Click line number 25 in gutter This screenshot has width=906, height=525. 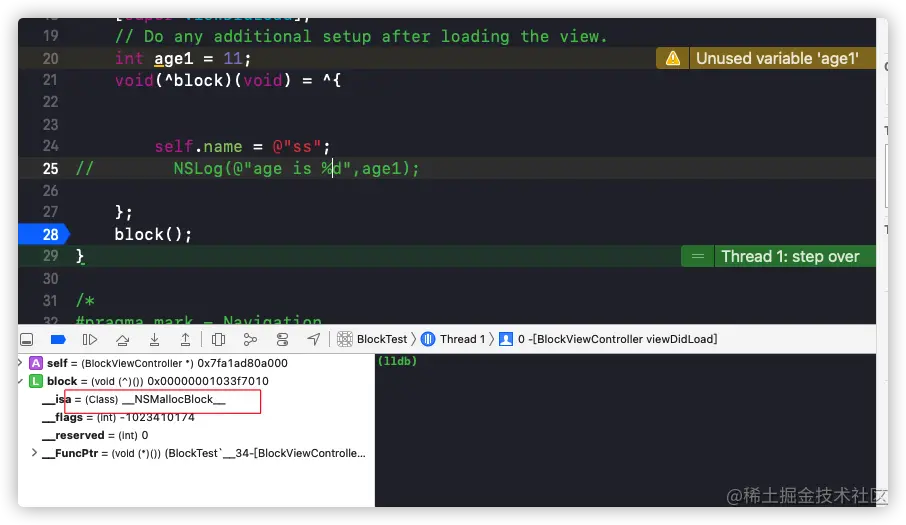50,169
